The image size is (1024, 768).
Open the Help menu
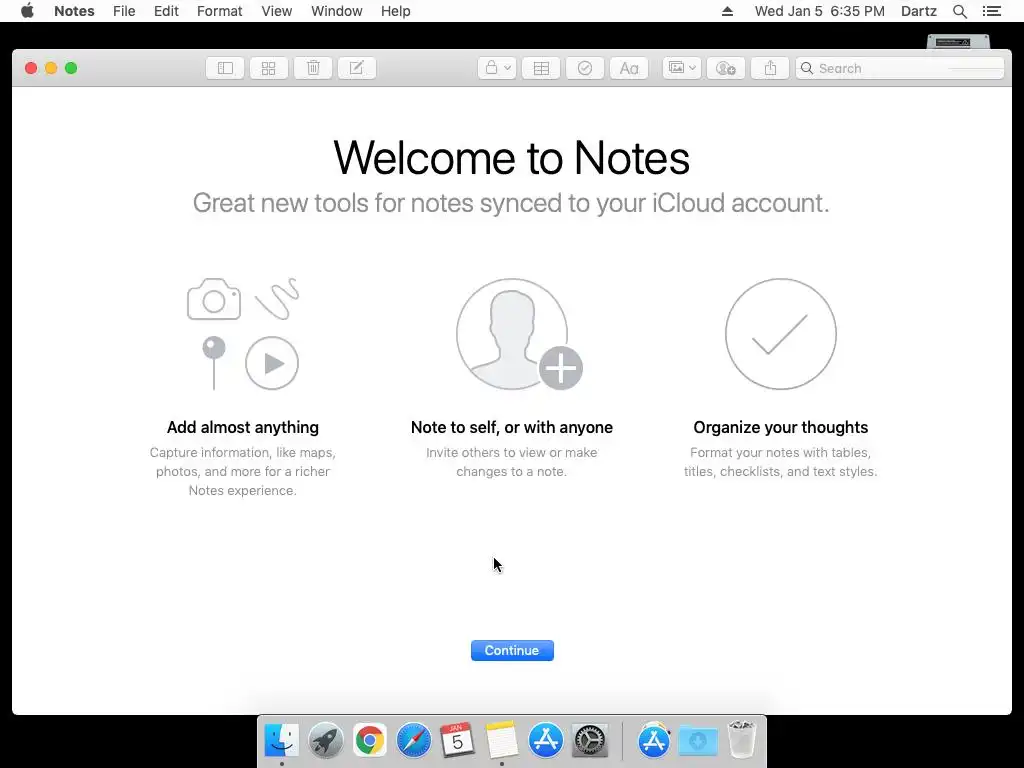pos(396,11)
